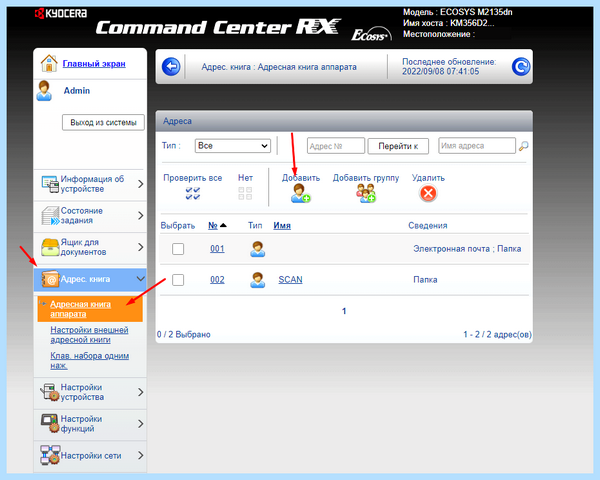Image resolution: width=600 pixels, height=480 pixels.
Task: Expand Настройки устройства chevron
Action: [x=140, y=392]
